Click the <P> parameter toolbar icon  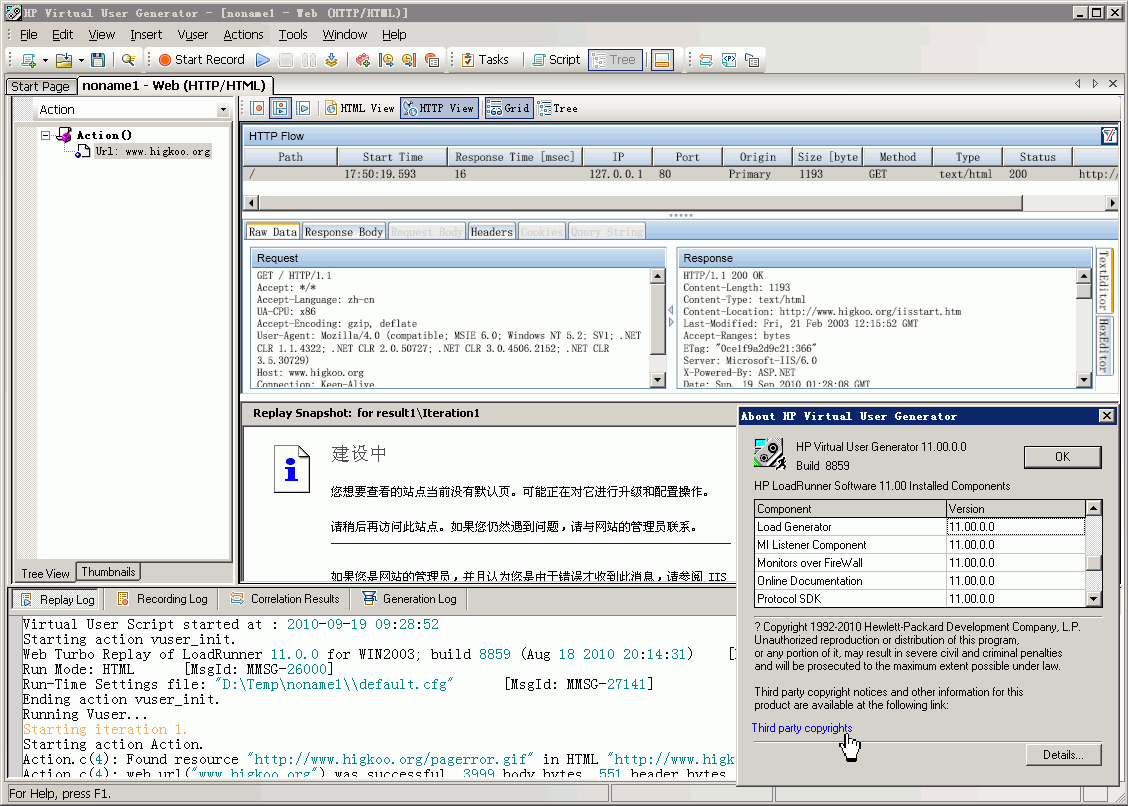point(729,60)
